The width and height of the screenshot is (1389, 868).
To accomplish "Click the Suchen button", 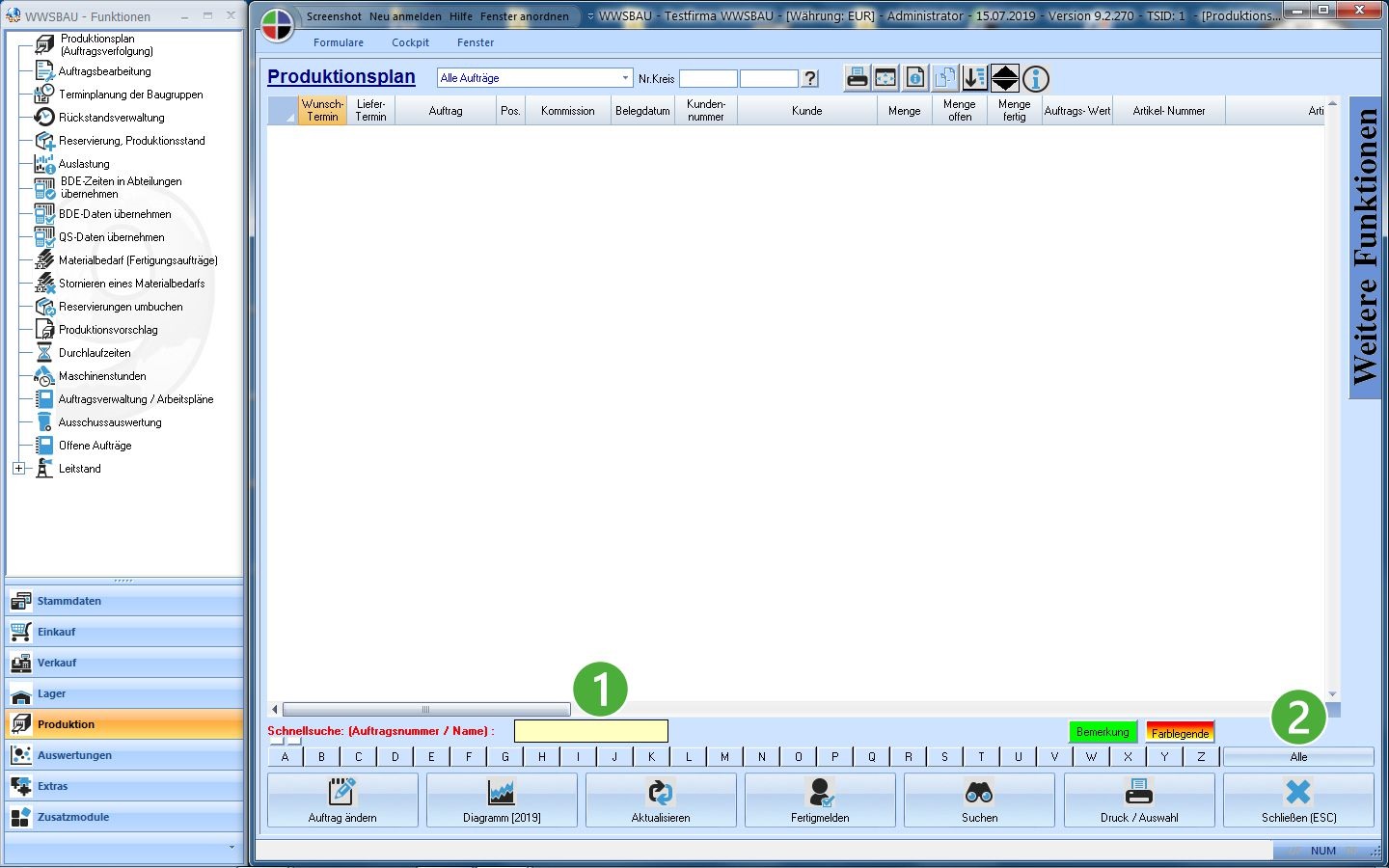I will click(x=979, y=800).
